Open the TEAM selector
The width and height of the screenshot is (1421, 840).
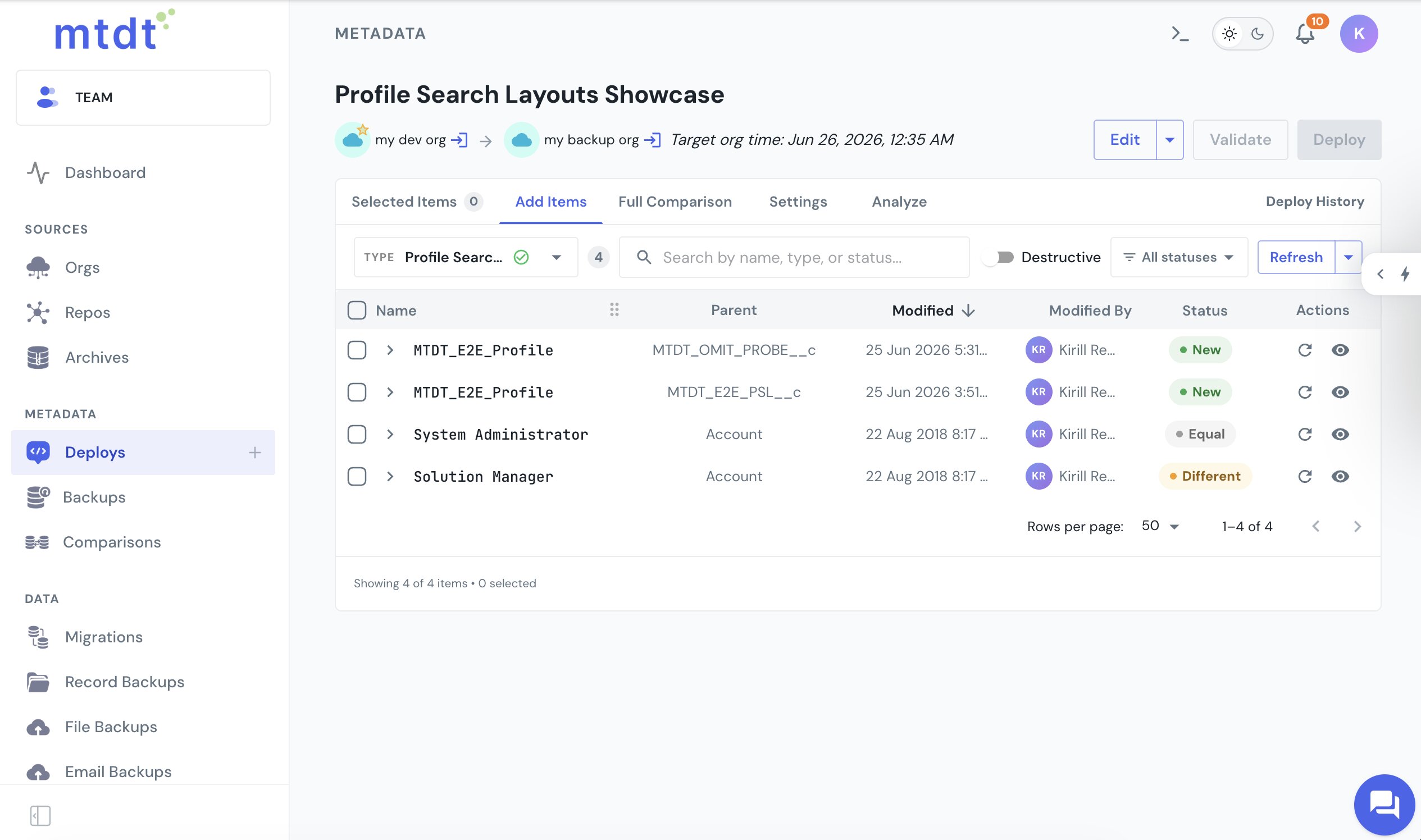point(143,97)
